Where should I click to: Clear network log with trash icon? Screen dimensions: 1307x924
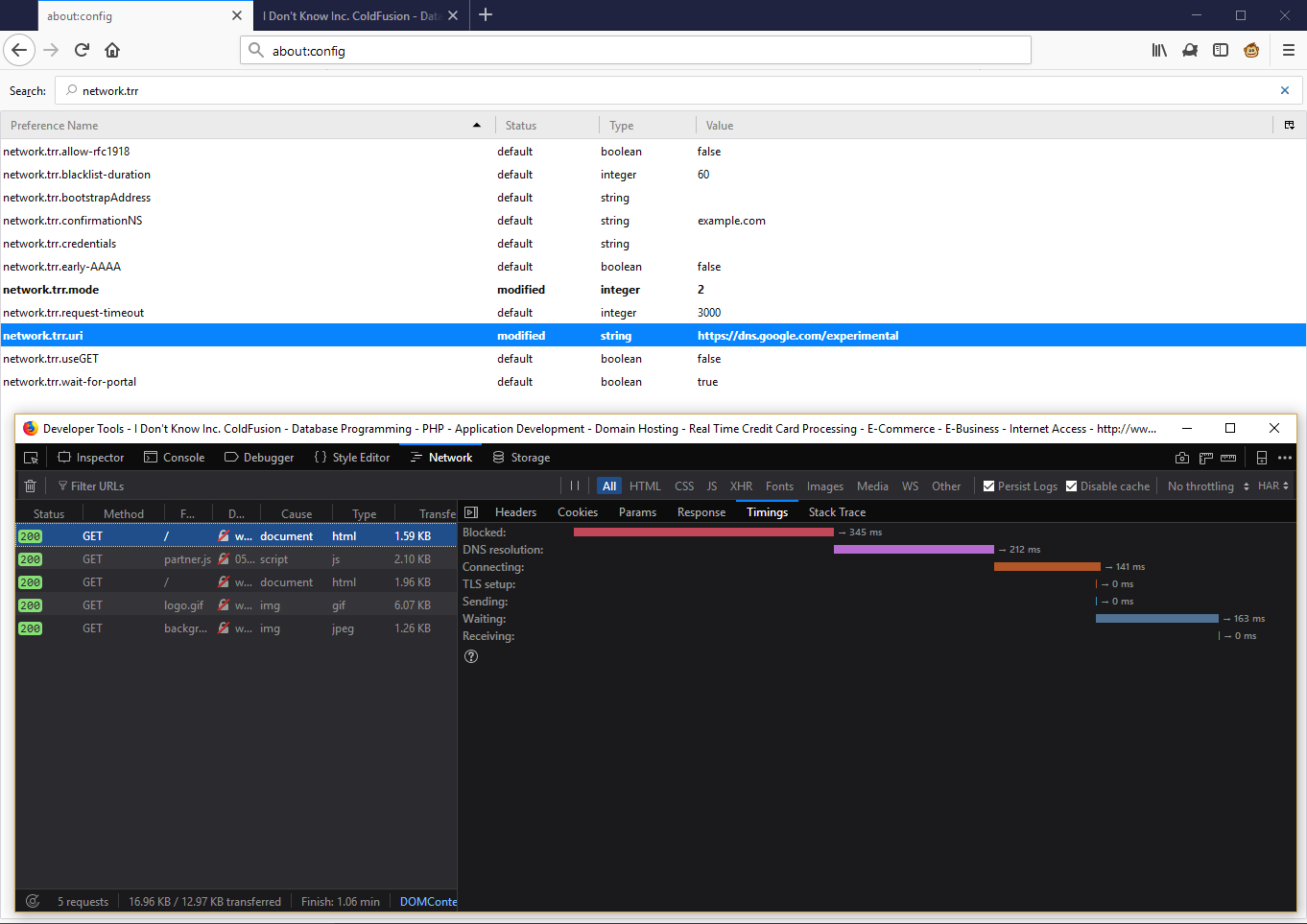pos(30,486)
